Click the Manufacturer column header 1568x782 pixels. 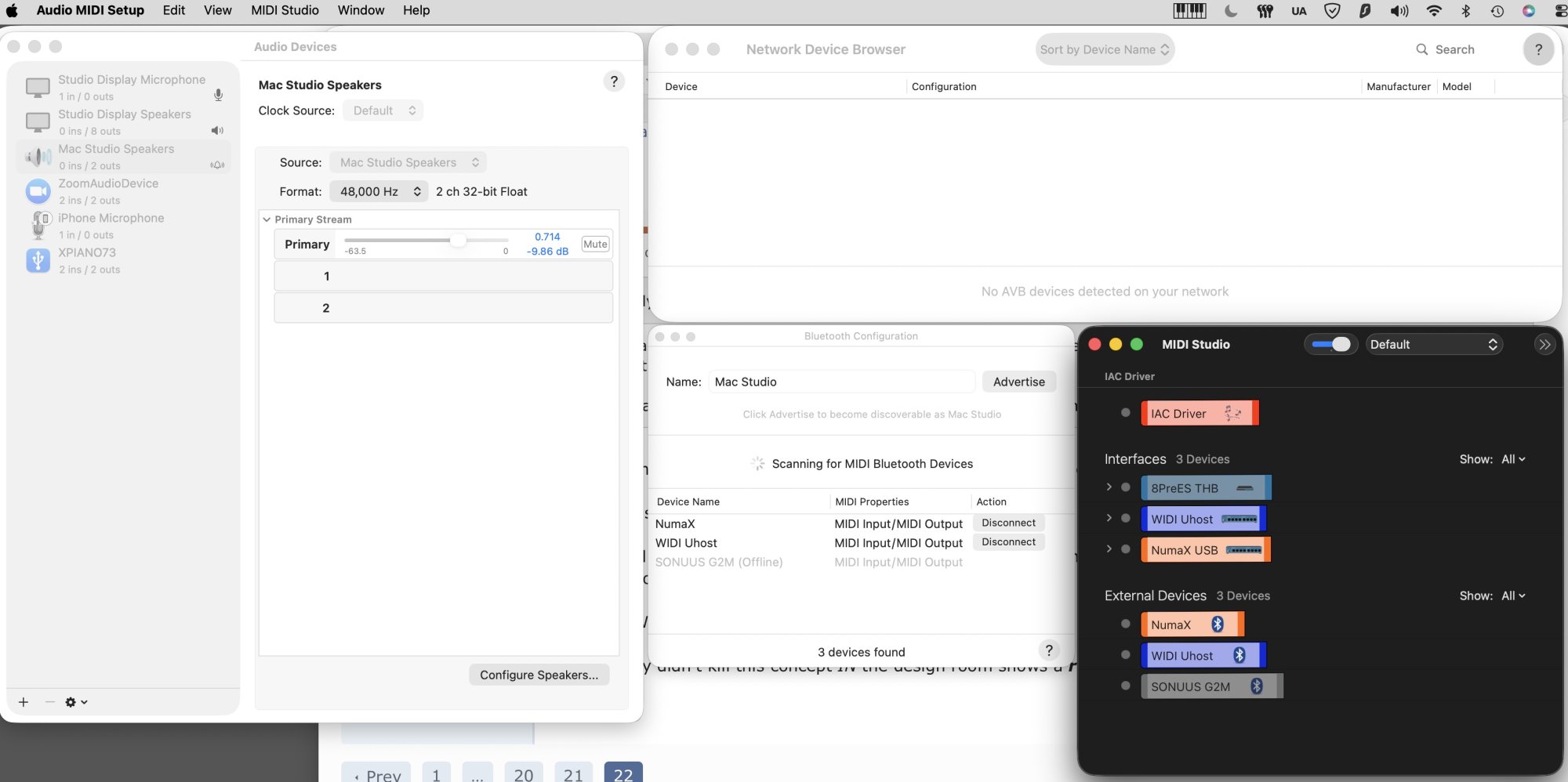click(1398, 86)
